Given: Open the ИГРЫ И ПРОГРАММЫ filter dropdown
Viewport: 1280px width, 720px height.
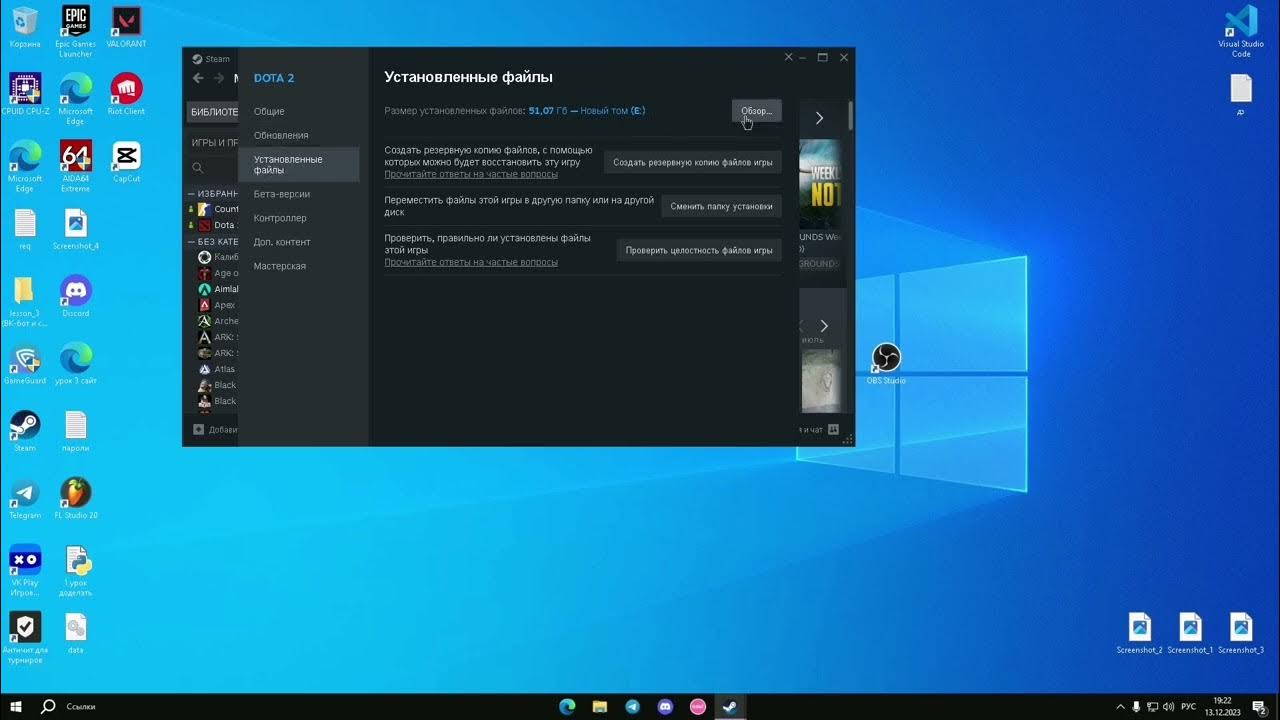Looking at the screenshot, I should pyautogui.click(x=213, y=143).
